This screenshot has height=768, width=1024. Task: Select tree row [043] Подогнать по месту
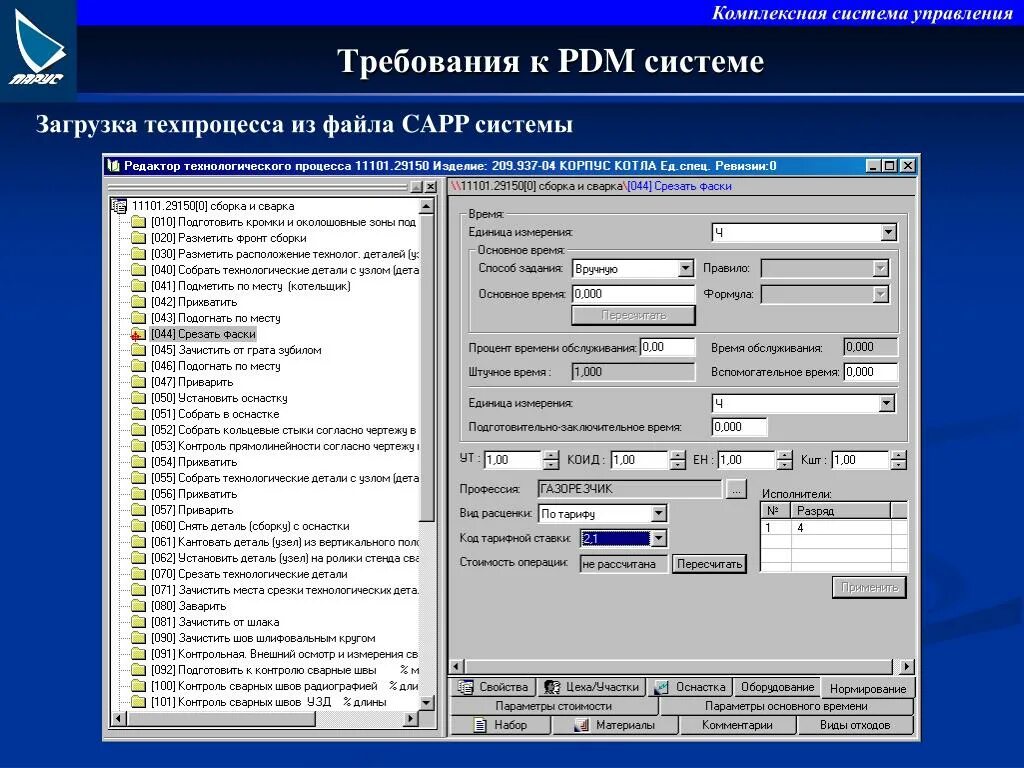click(216, 318)
